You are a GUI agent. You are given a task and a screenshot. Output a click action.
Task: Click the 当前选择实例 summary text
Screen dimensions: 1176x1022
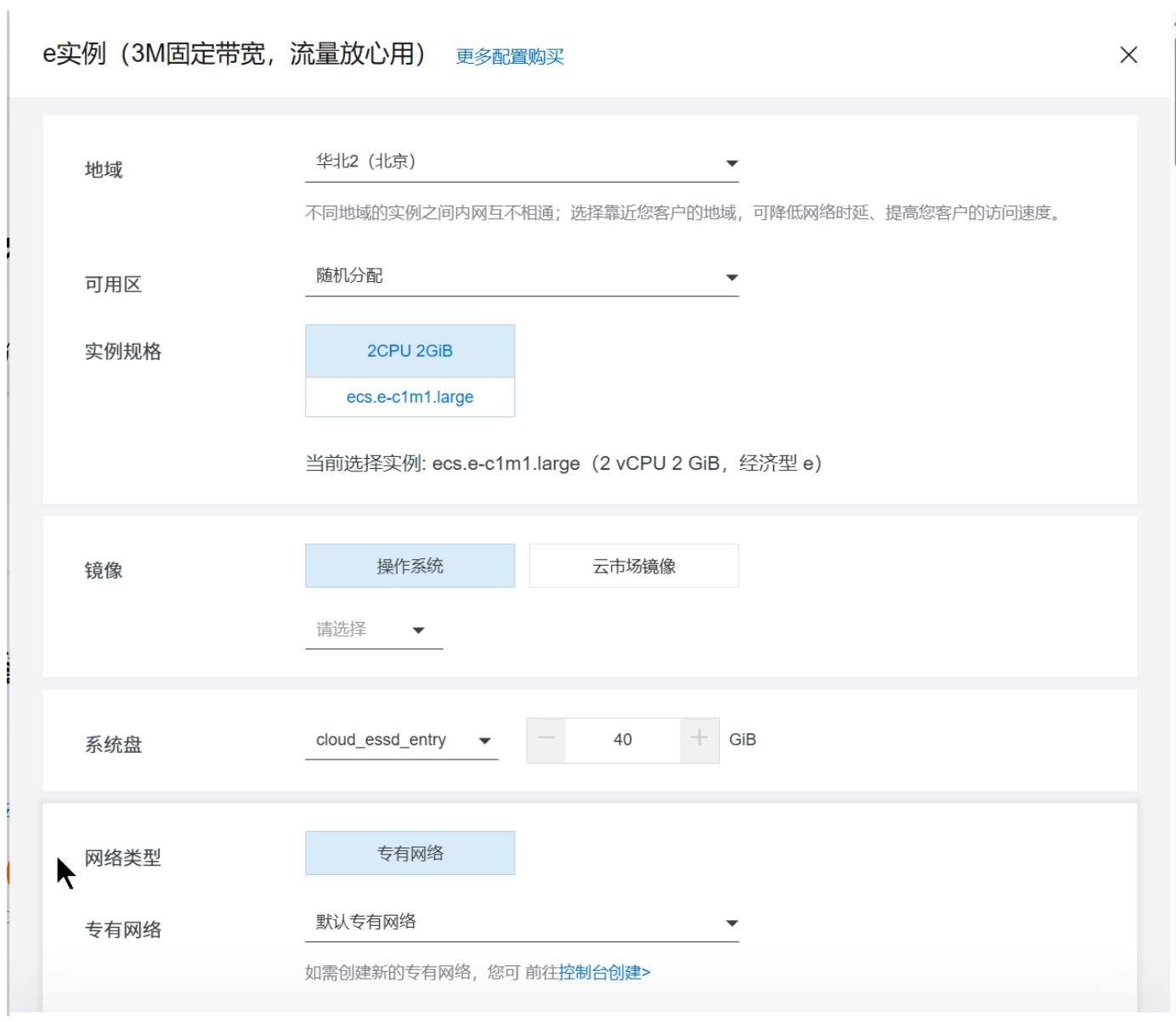(564, 464)
